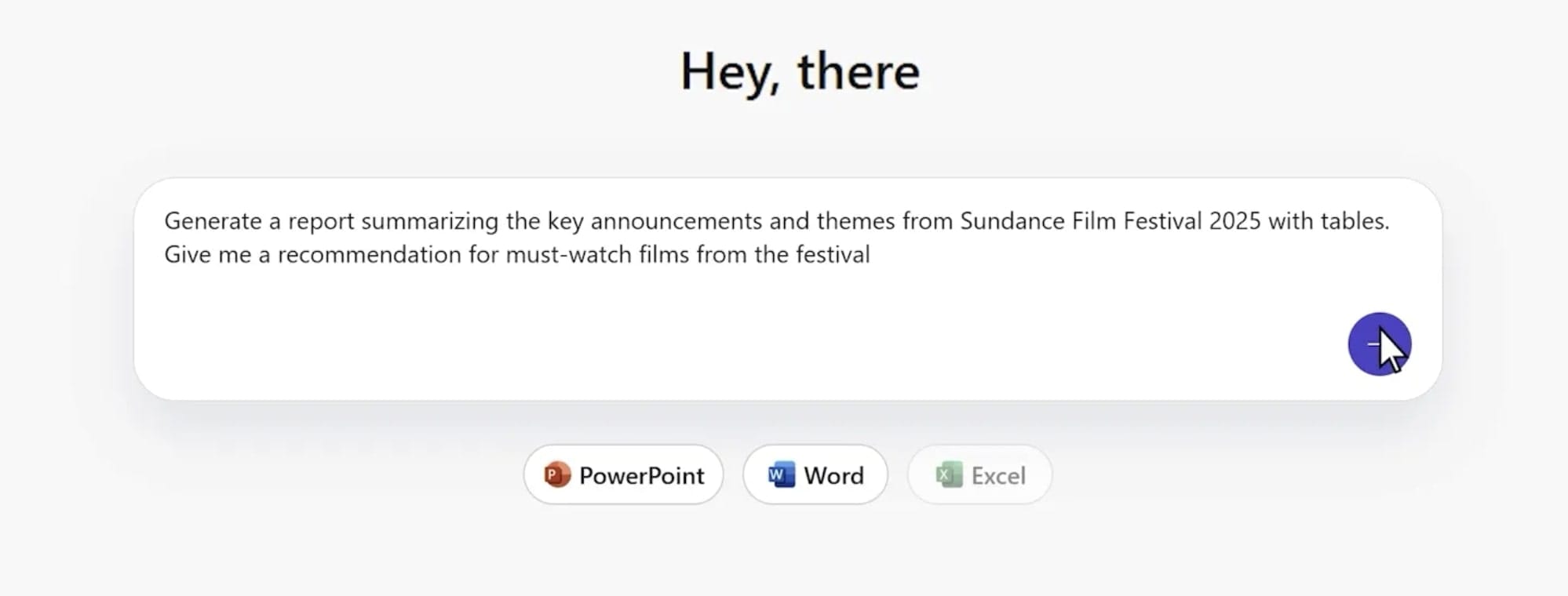This screenshot has height=596, width=1568.
Task: Click the "Hey, there" greeting heading
Action: point(800,71)
